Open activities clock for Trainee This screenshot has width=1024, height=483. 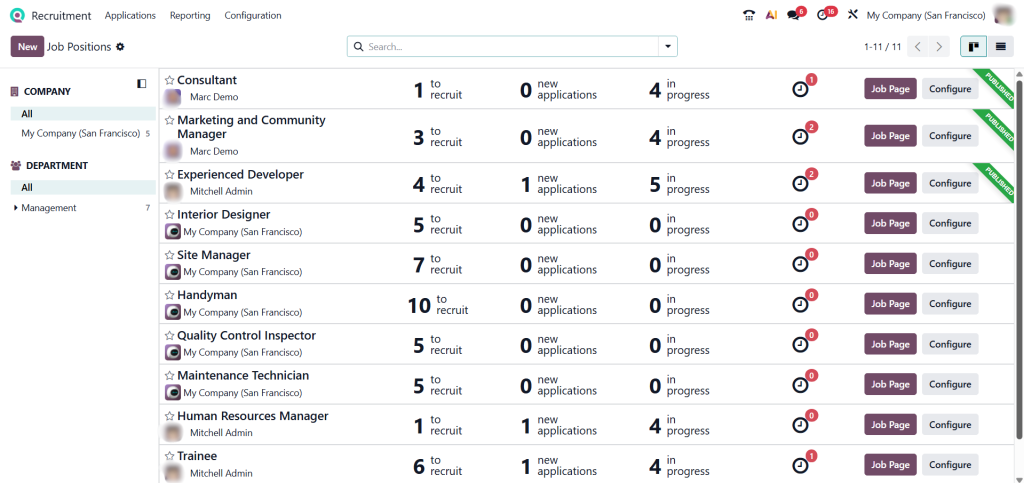(800, 465)
